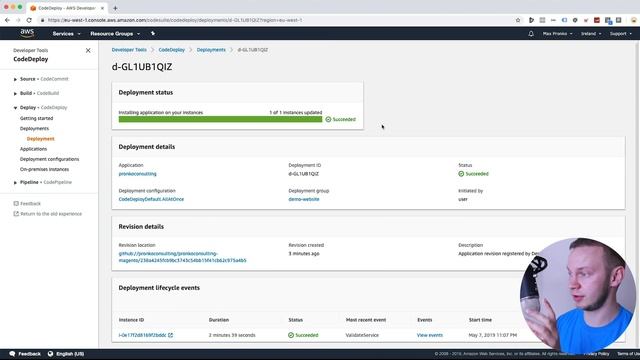Image resolution: width=640 pixels, height=360 pixels.
Task: Click the Duration column header
Action: [x=219, y=320]
